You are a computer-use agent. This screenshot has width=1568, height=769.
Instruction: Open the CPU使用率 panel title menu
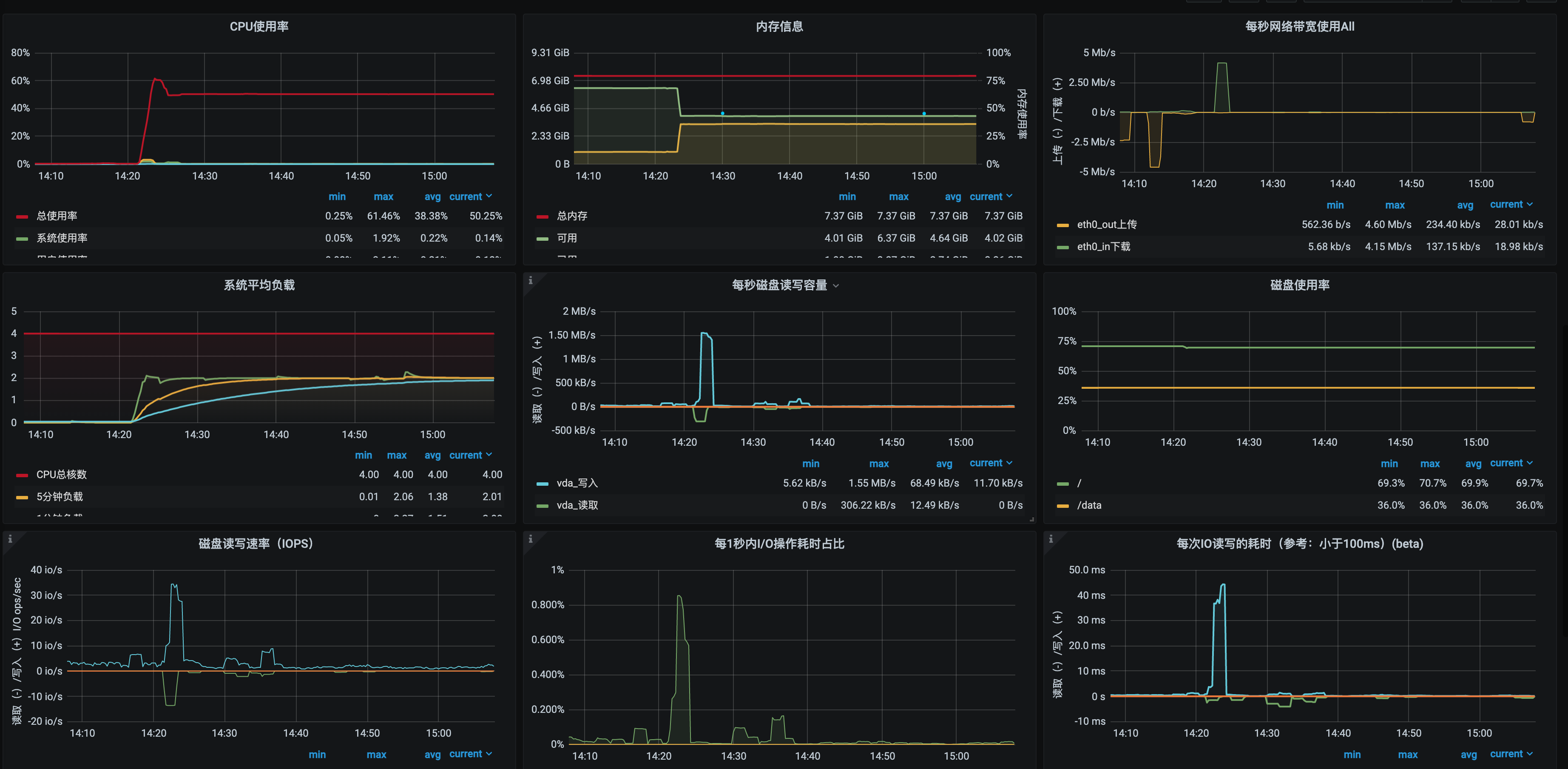point(259,27)
